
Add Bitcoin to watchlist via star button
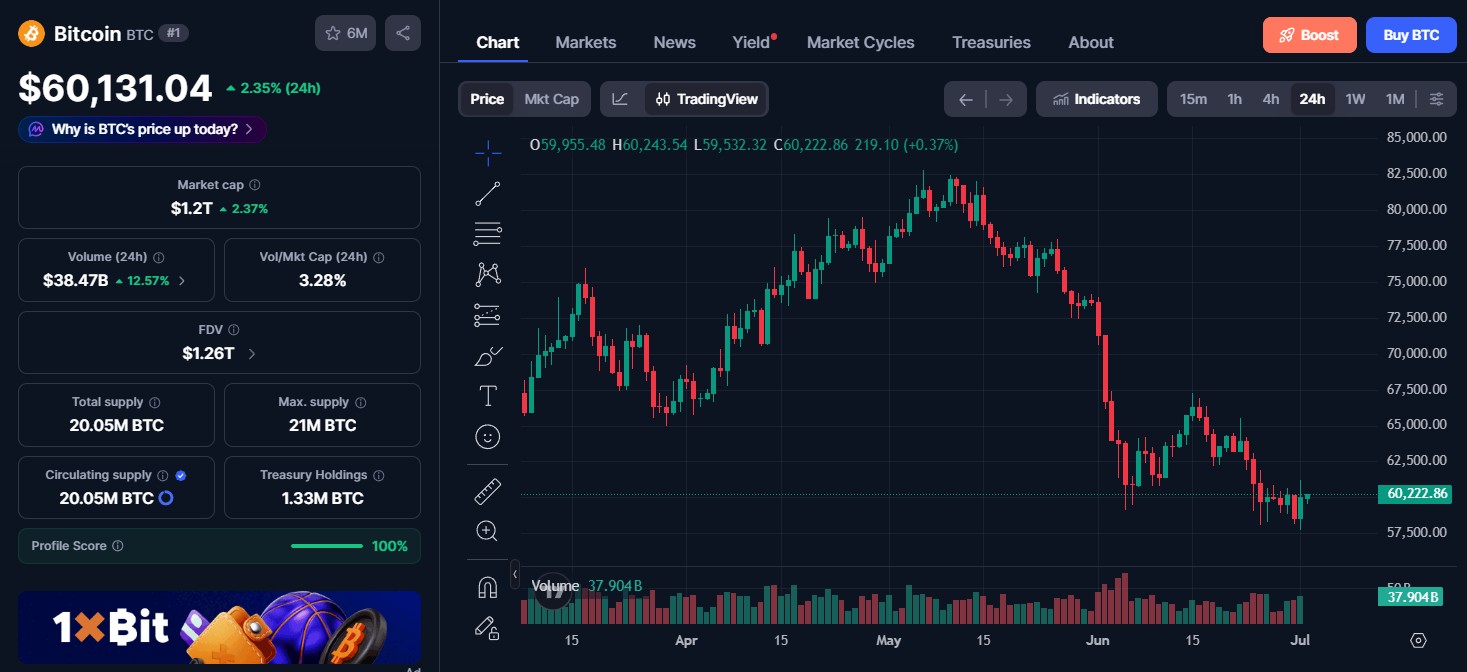345,33
